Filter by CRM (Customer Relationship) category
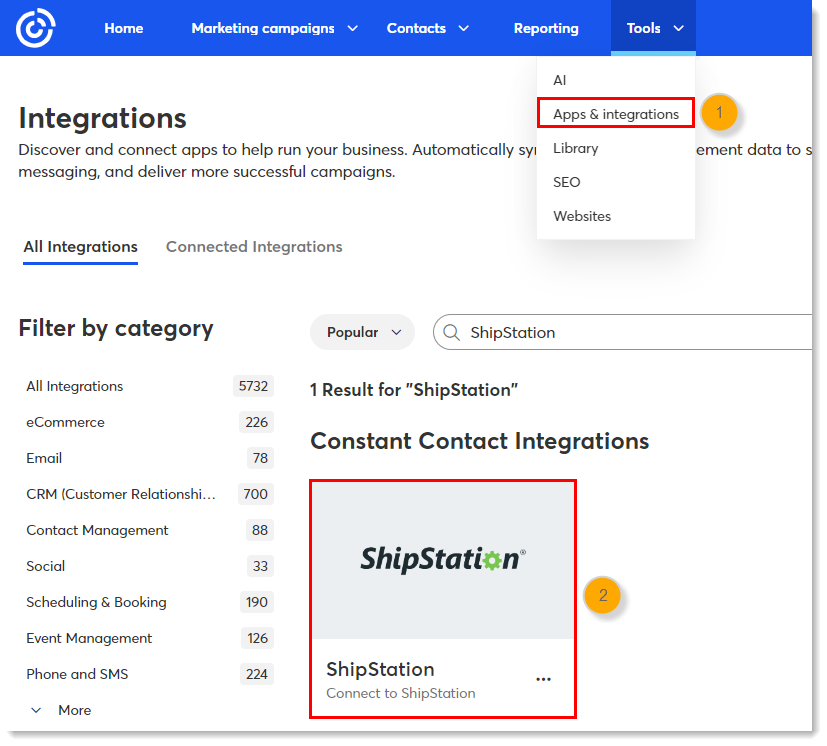The height and width of the screenshot is (746, 827). tap(121, 494)
